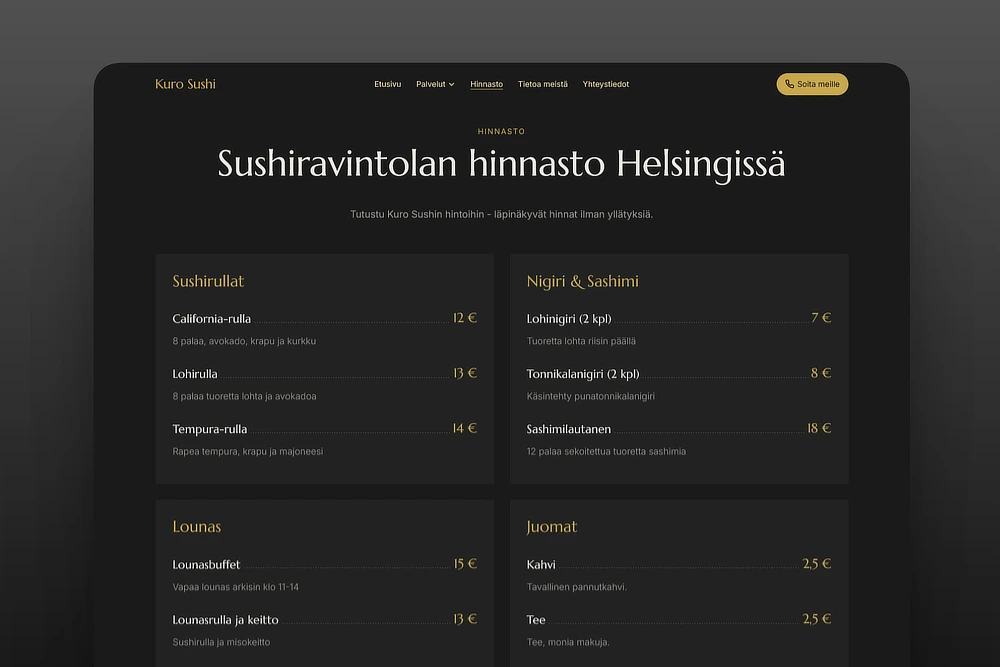Click description Tuoretta lohta riisin päällä
1000x667 pixels.
(x=581, y=341)
